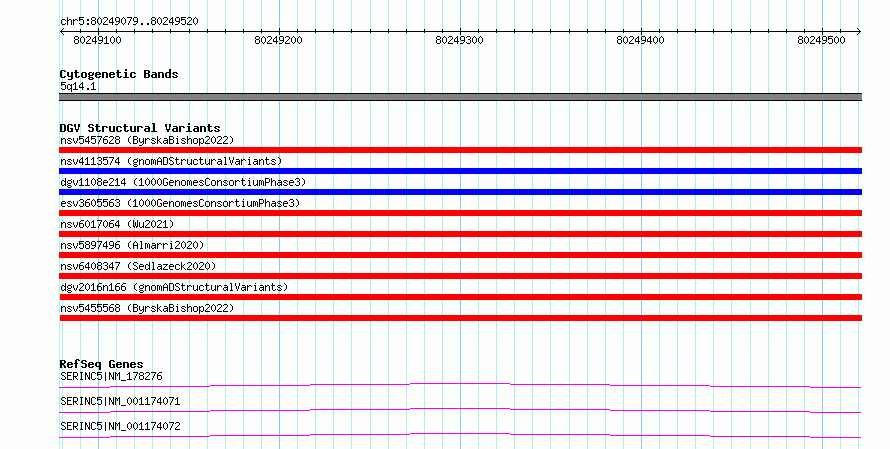Click the red bar for esv3605563
The height and width of the screenshot is (449, 890).
(x=460, y=213)
